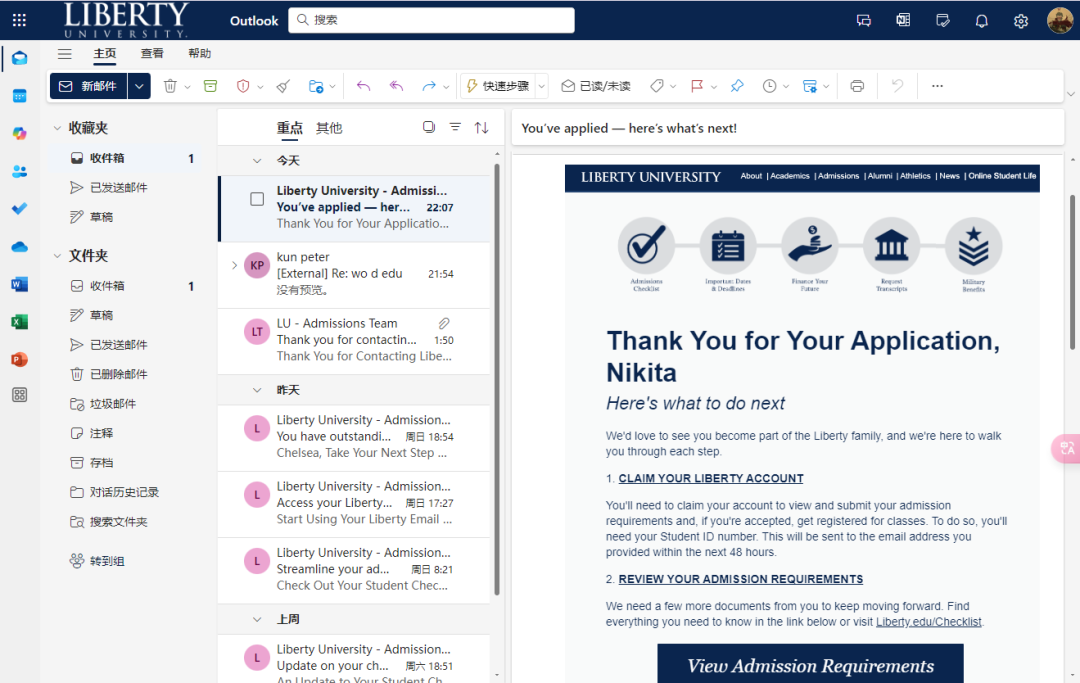The height and width of the screenshot is (683, 1080).
Task: Click the Reply all icon
Action: pyautogui.click(x=396, y=86)
